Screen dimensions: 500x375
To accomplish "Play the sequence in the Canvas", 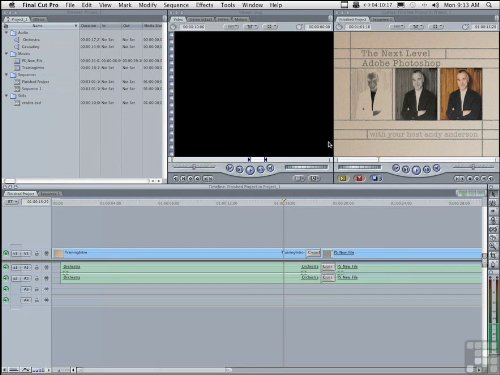I will (x=416, y=170).
